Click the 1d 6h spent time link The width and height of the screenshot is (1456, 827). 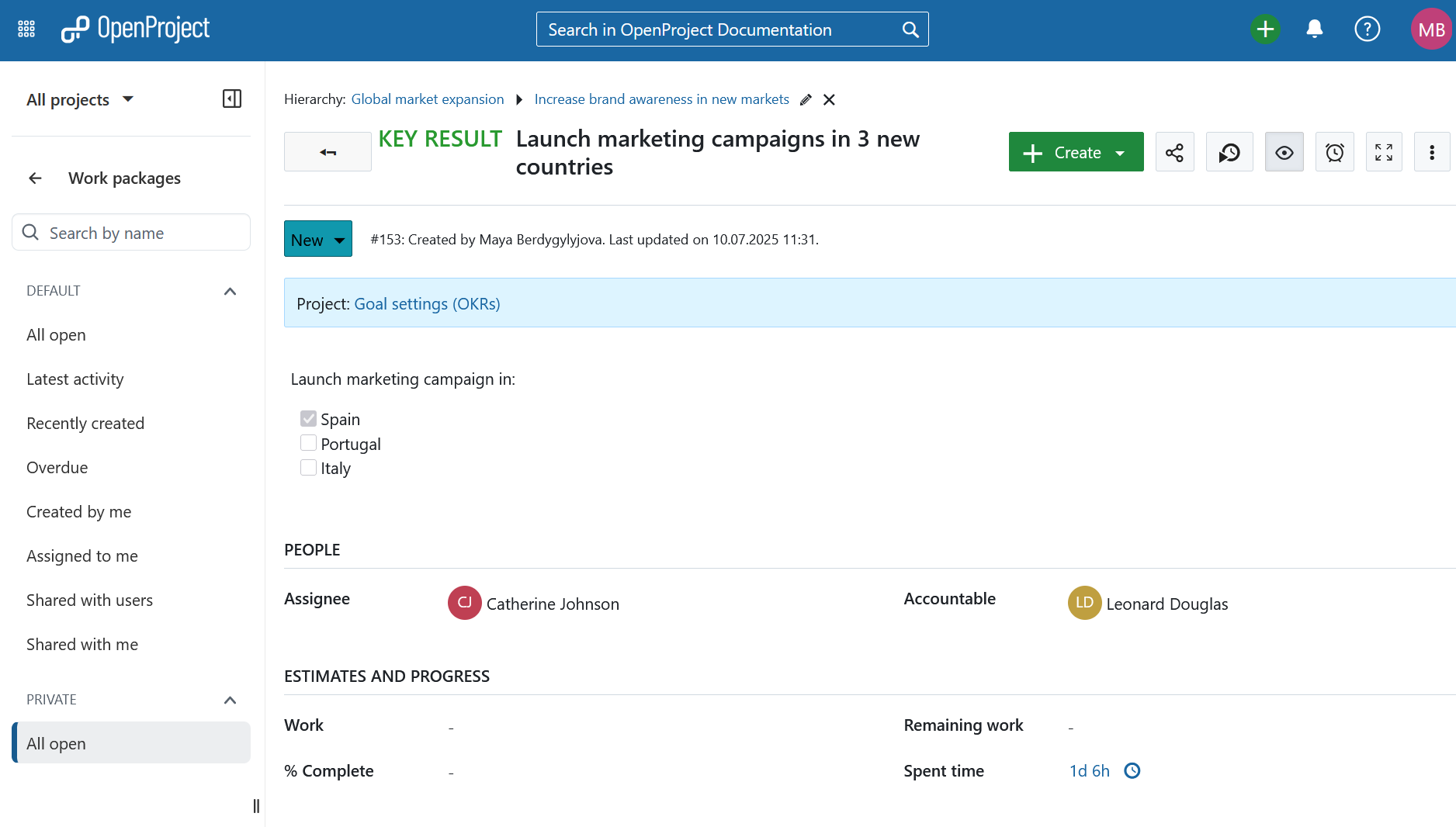[1089, 770]
